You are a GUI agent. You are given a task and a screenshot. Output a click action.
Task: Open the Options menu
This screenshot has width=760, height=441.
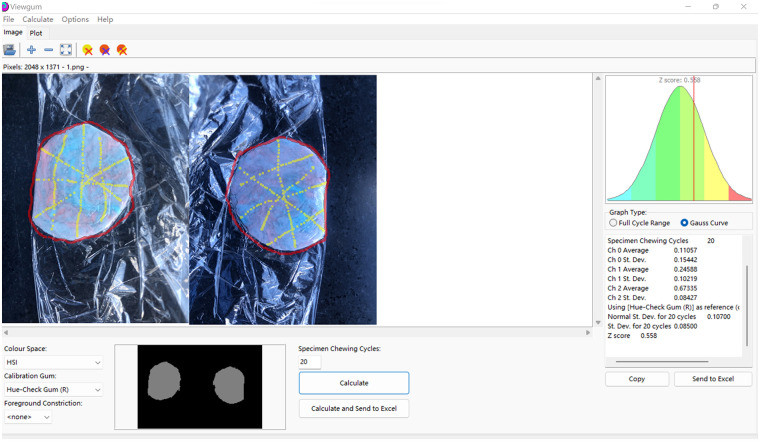pyautogui.click(x=75, y=19)
